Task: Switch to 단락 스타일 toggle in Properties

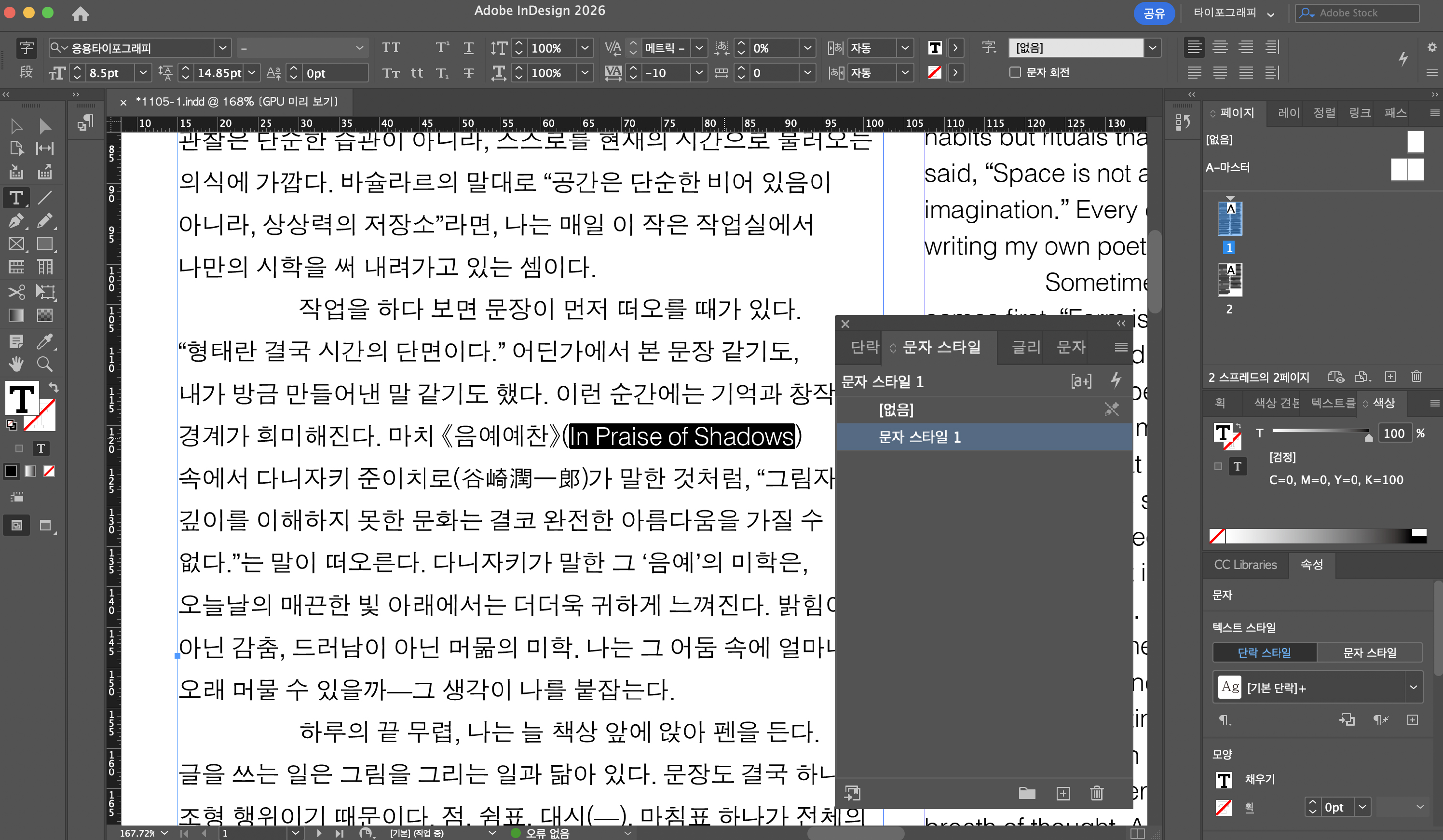Action: coord(1264,652)
